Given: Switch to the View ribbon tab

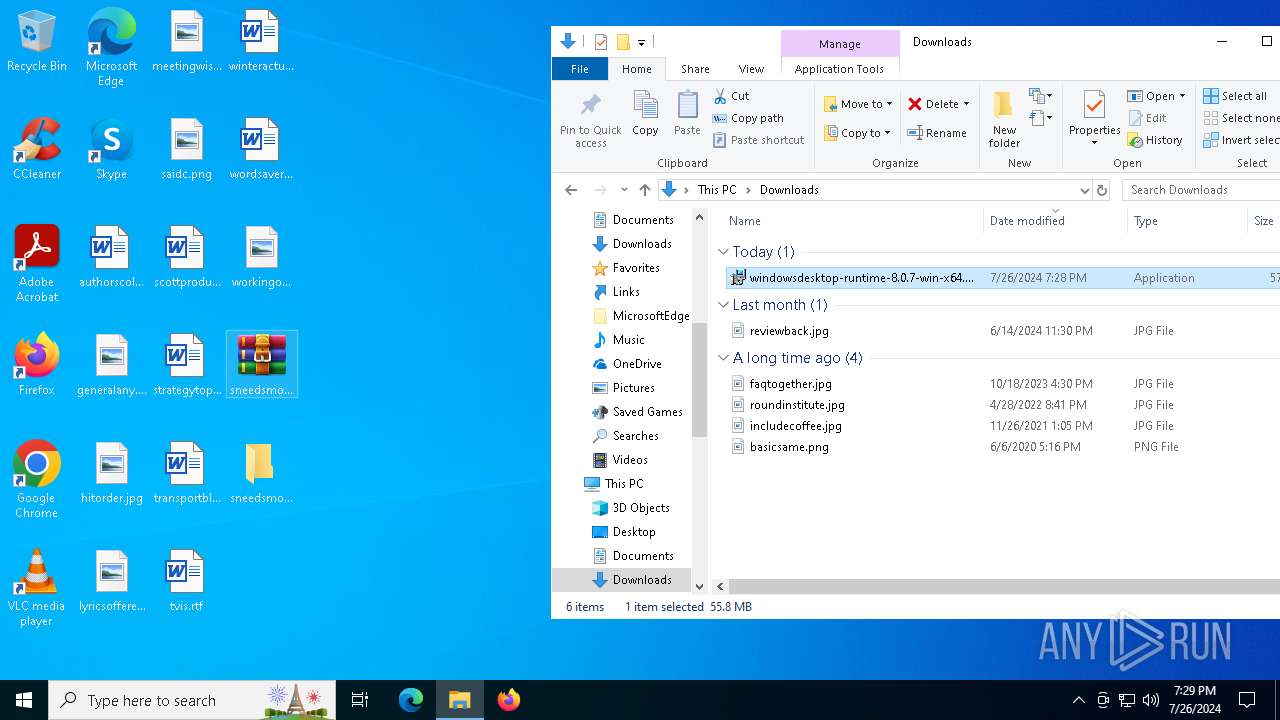Looking at the screenshot, I should tap(751, 69).
